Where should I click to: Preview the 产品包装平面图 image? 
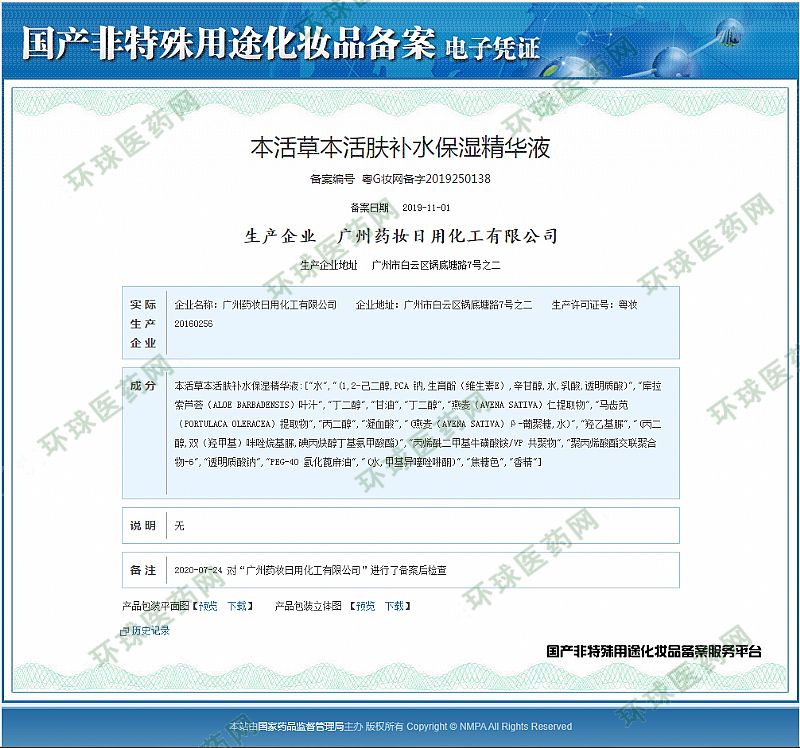pos(207,606)
